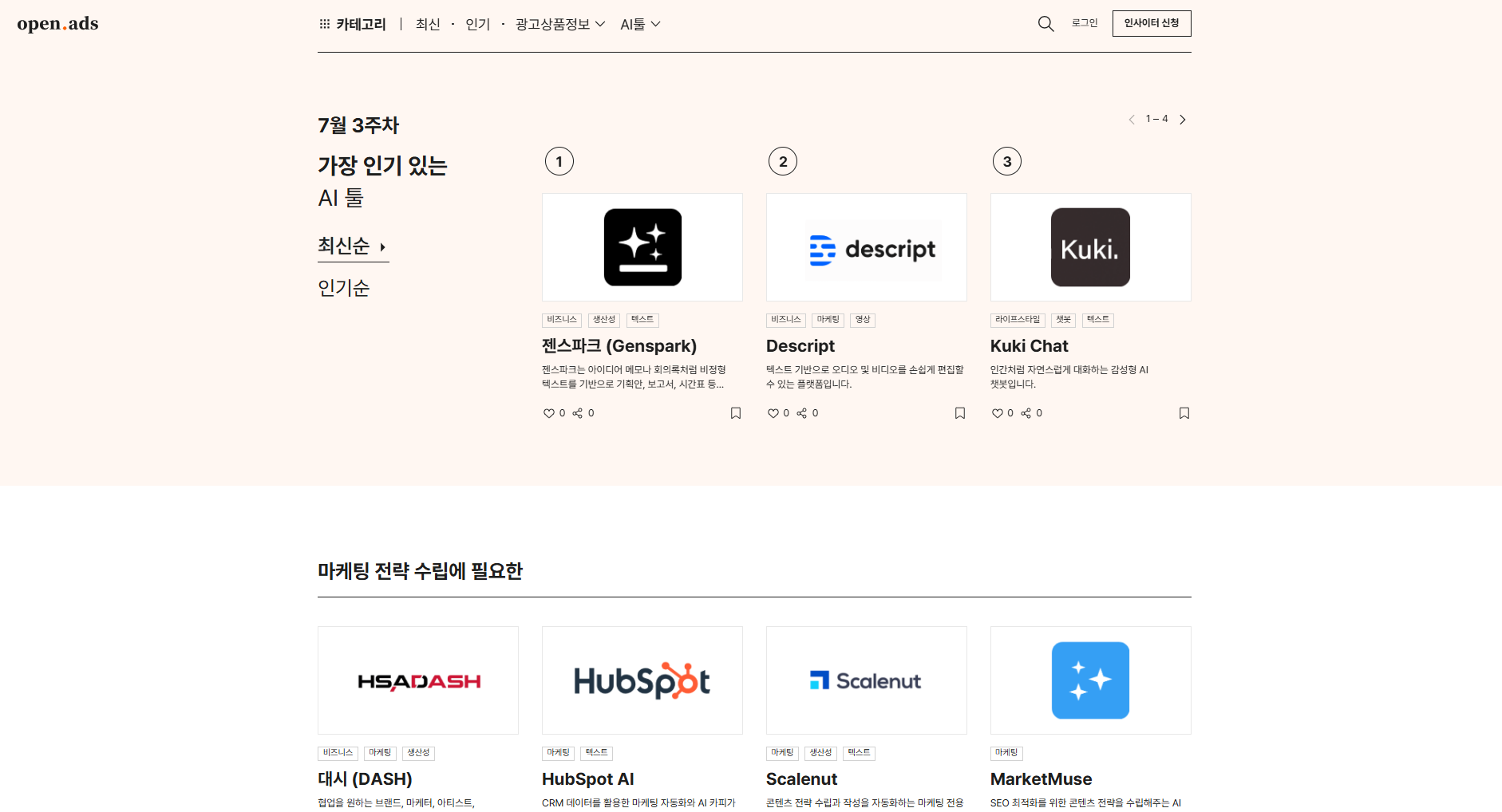The height and width of the screenshot is (812, 1502).
Task: Click 마케팅 tag on DASH card
Action: click(x=380, y=753)
